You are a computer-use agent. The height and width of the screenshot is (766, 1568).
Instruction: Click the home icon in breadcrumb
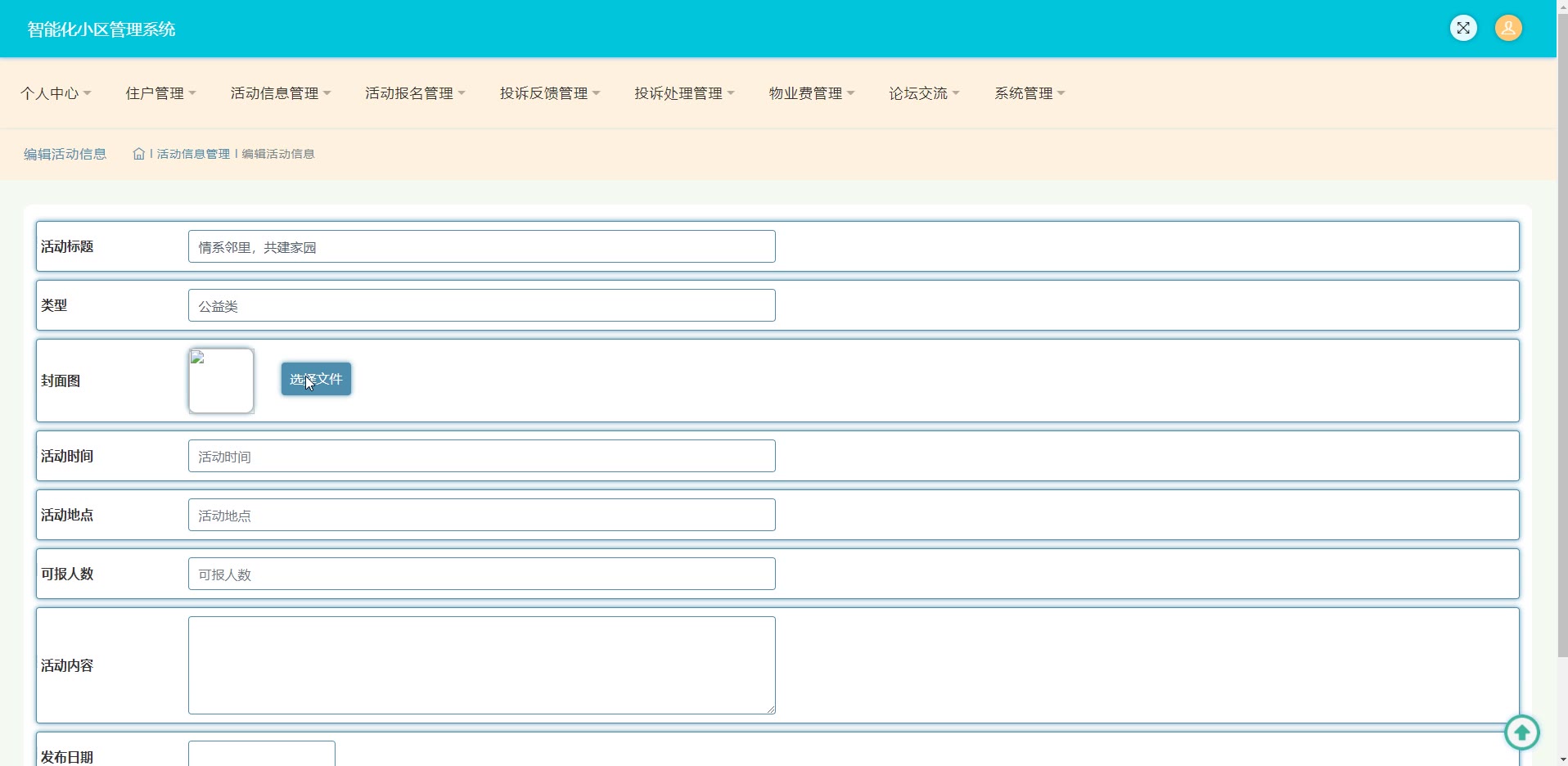pyautogui.click(x=139, y=154)
